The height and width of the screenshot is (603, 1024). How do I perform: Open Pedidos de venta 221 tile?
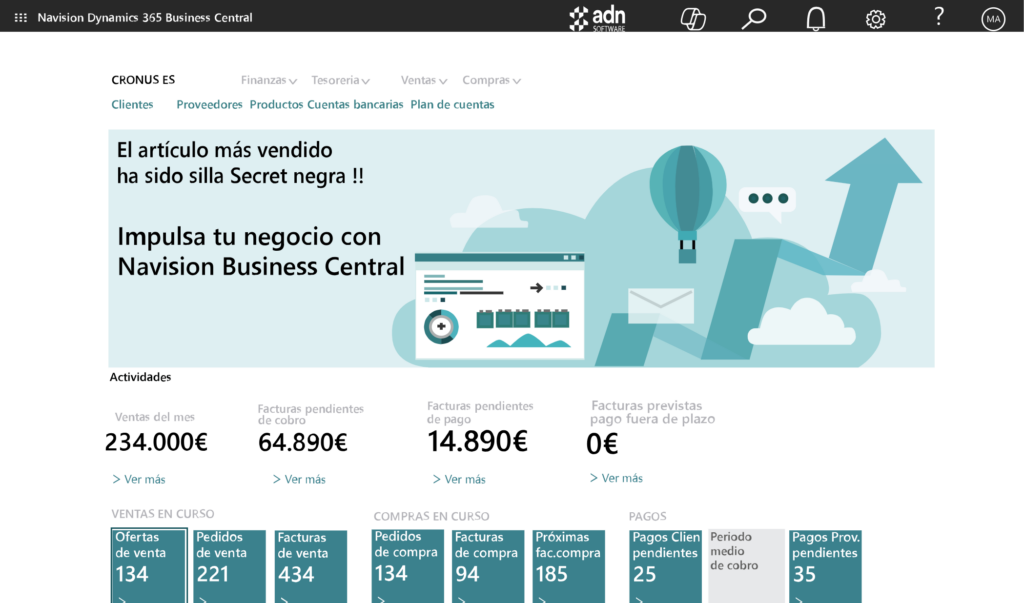(x=230, y=566)
